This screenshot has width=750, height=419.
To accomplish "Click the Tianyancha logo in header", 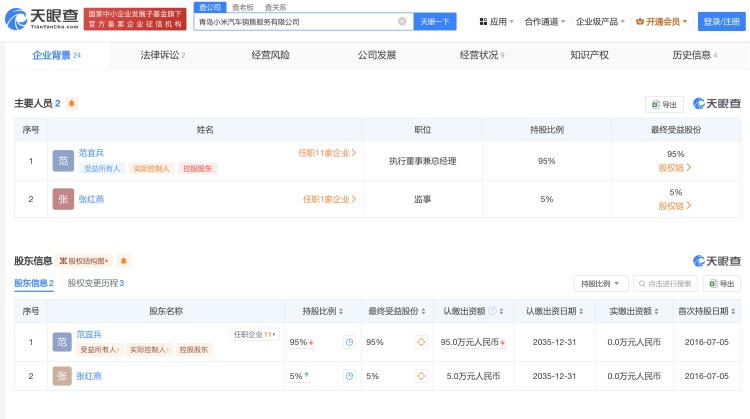I will pos(42,19).
